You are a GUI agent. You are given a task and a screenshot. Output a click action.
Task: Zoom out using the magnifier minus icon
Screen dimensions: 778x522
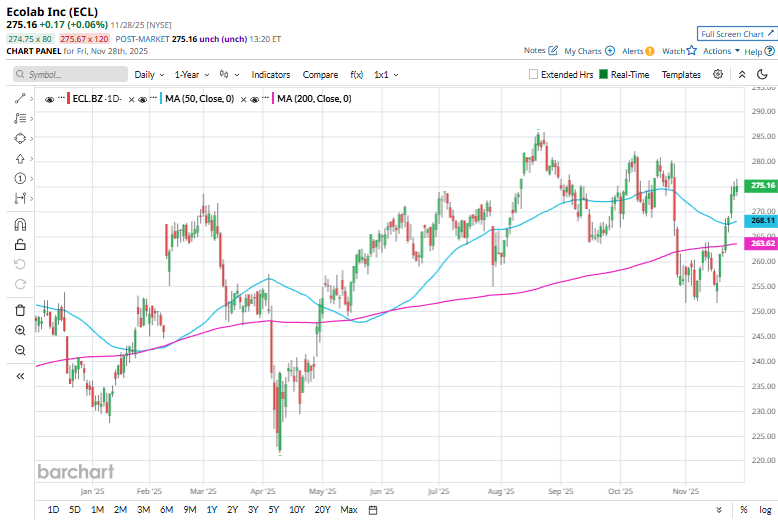point(20,350)
